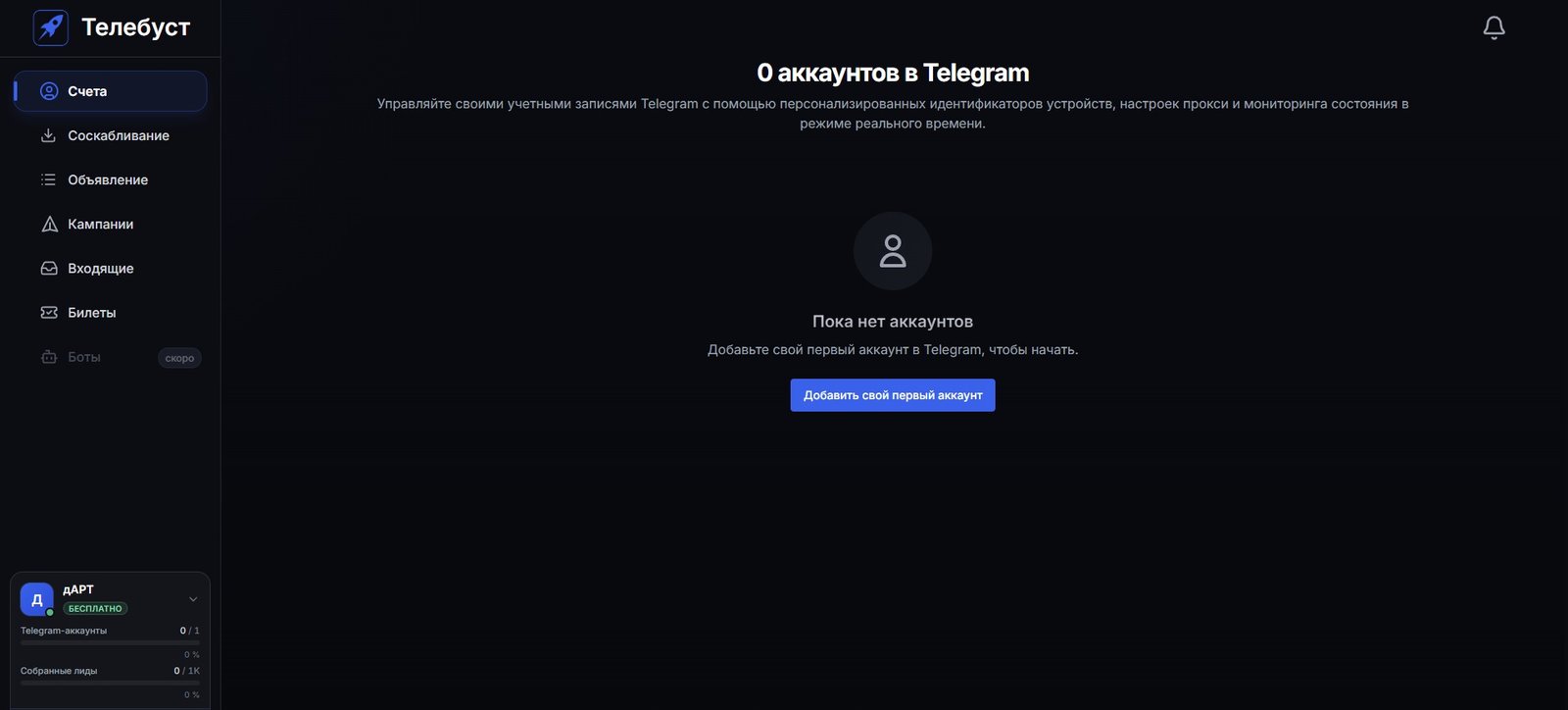Image resolution: width=1568 pixels, height=710 pixels.
Task: Click the Кампании send icon
Action: pos(49,225)
